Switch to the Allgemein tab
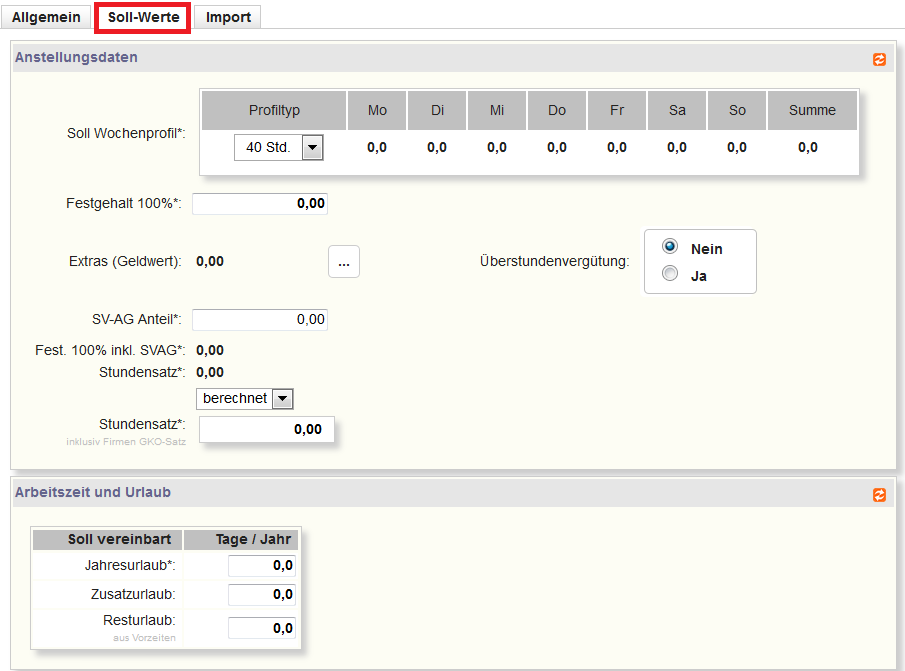 46,17
